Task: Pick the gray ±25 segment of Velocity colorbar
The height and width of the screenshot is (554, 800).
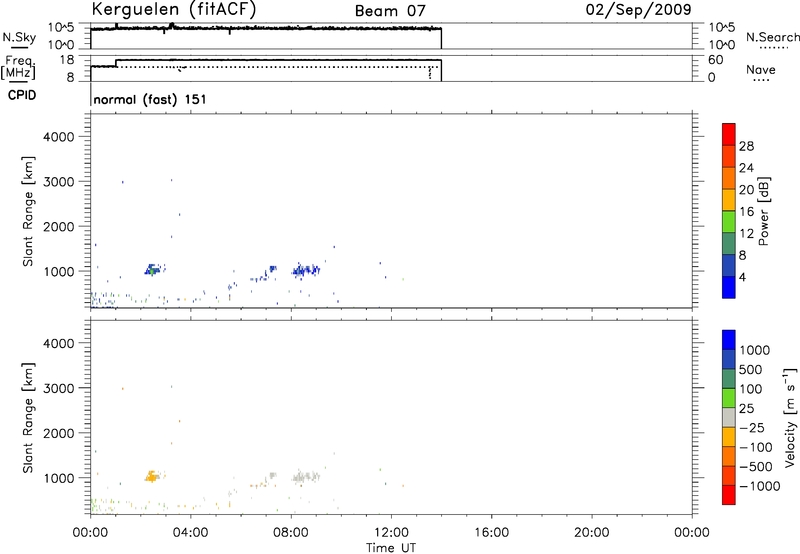Action: pyautogui.click(x=729, y=417)
